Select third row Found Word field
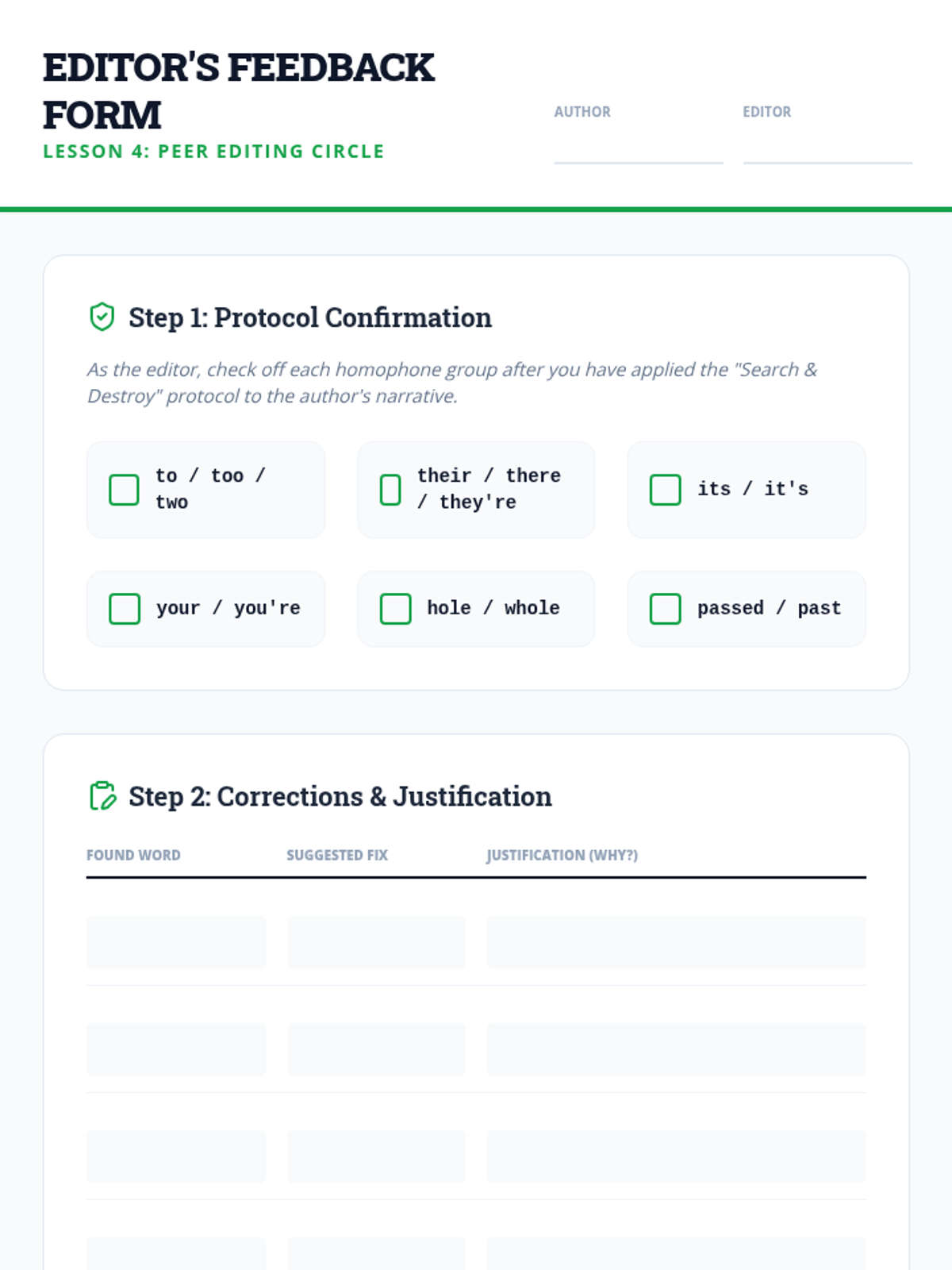 coord(175,1156)
